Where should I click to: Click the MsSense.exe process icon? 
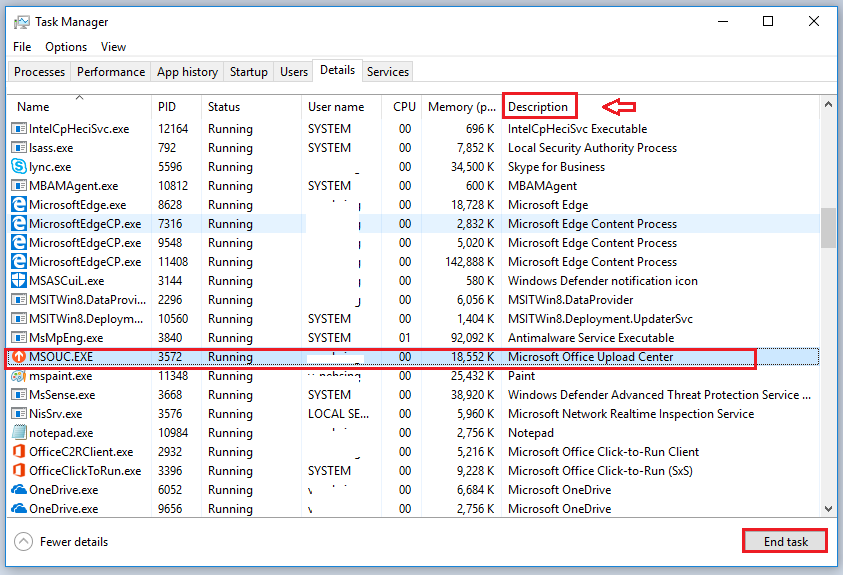[x=19, y=395]
